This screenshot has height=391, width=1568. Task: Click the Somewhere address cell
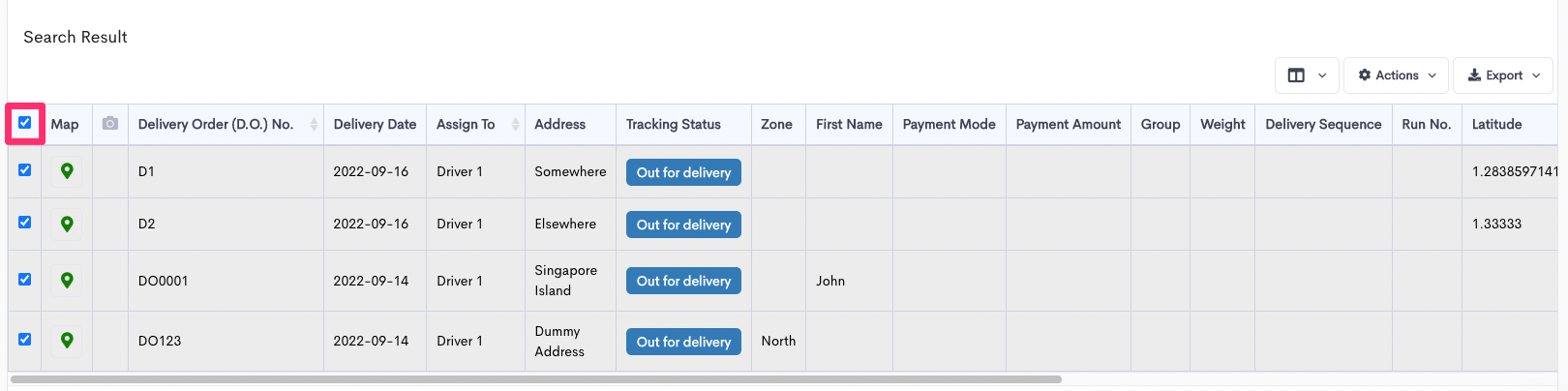[x=570, y=171]
